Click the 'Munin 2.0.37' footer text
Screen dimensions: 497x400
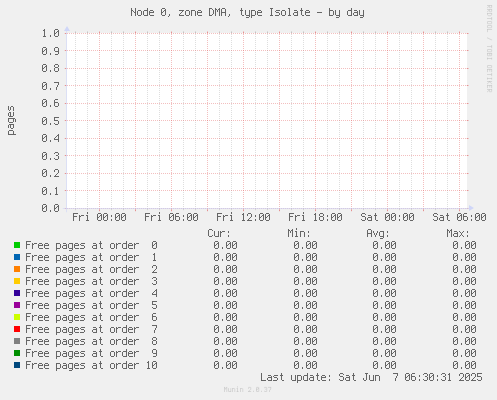[248, 389]
